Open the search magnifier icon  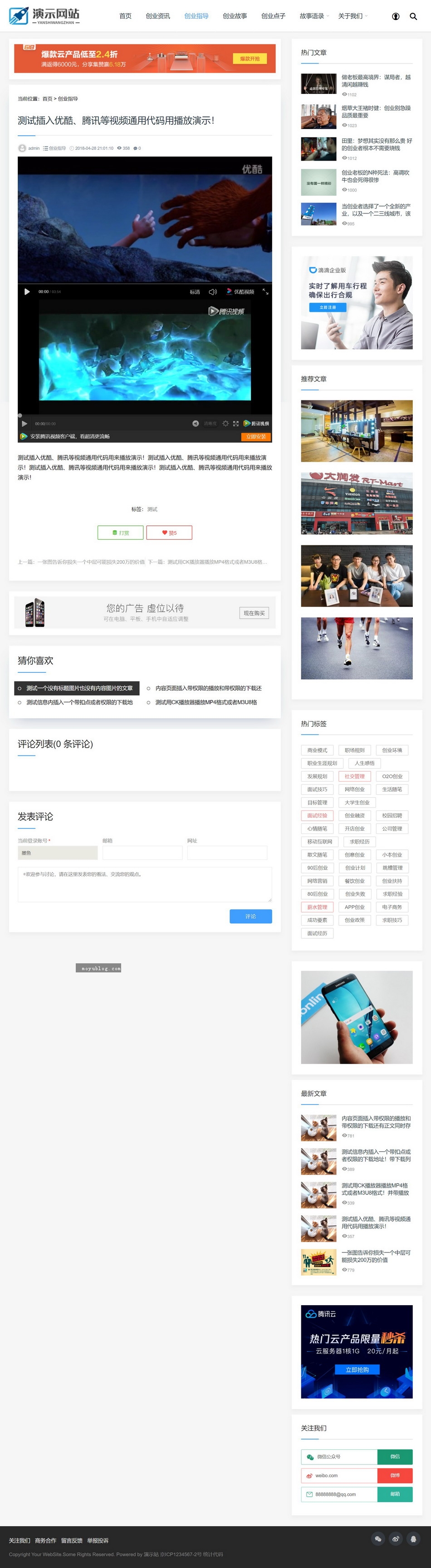pos(413,16)
